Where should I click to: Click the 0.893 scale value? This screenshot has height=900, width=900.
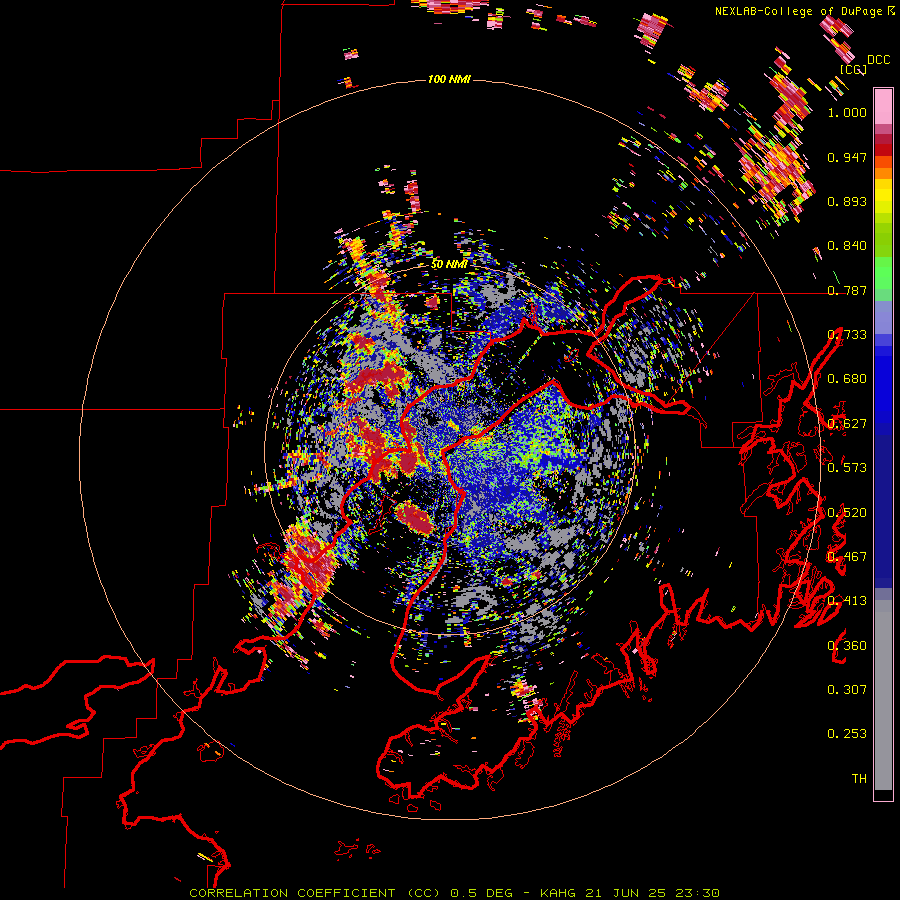(847, 201)
